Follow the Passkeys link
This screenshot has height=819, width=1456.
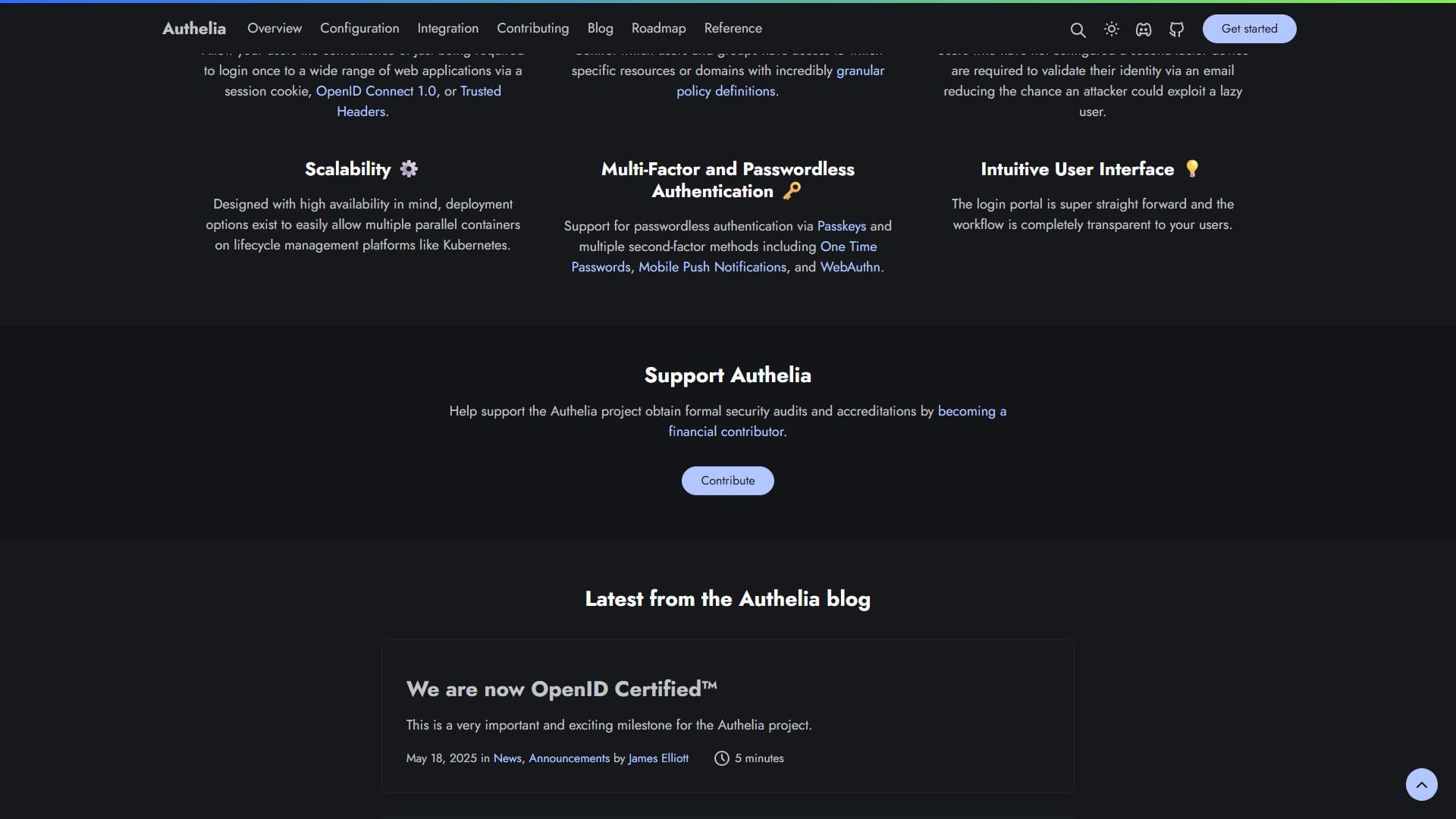(841, 226)
